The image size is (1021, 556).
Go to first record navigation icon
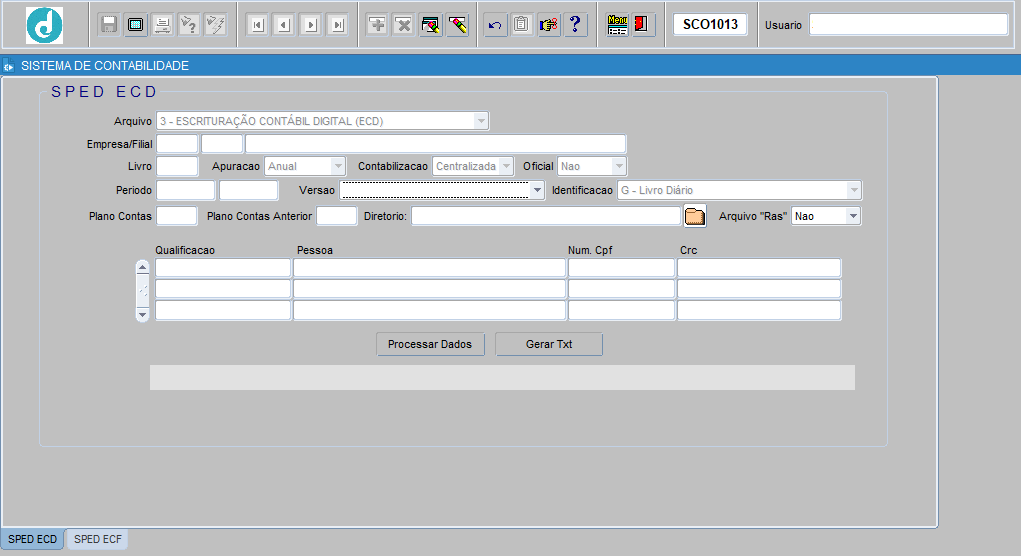pyautogui.click(x=257, y=25)
